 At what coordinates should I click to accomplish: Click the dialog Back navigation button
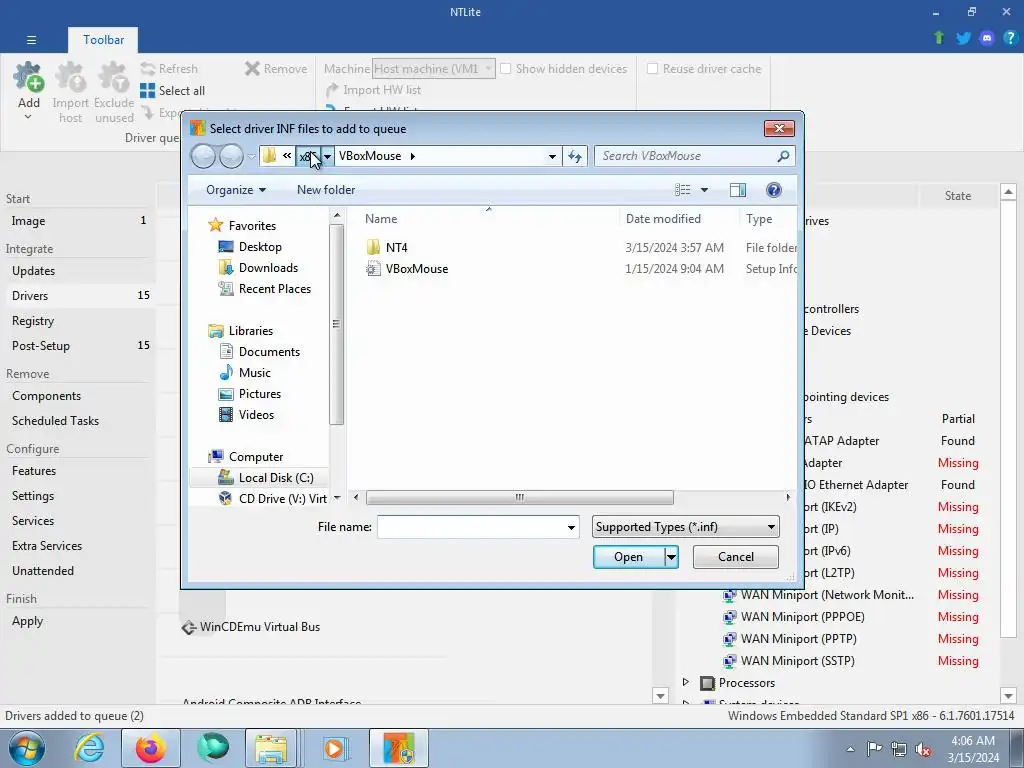(x=203, y=156)
